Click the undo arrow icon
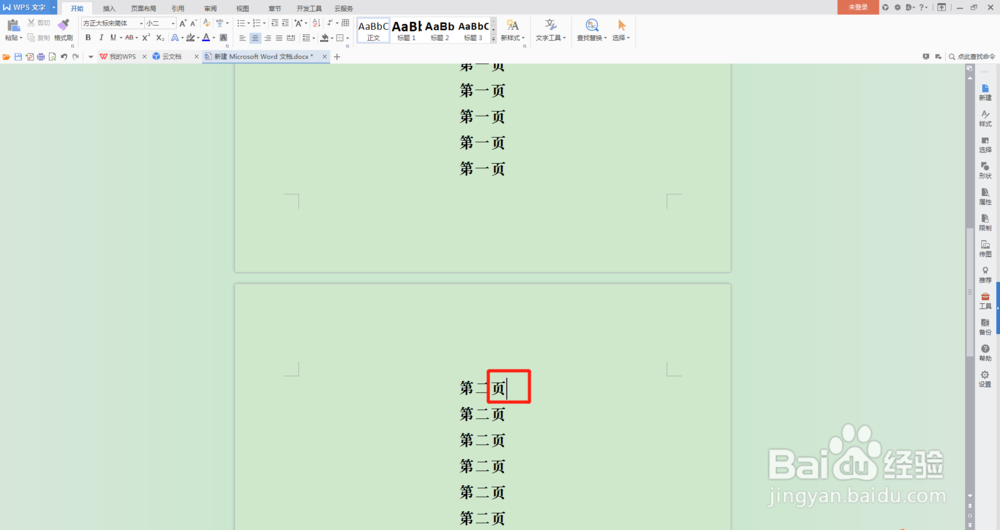 (x=64, y=57)
